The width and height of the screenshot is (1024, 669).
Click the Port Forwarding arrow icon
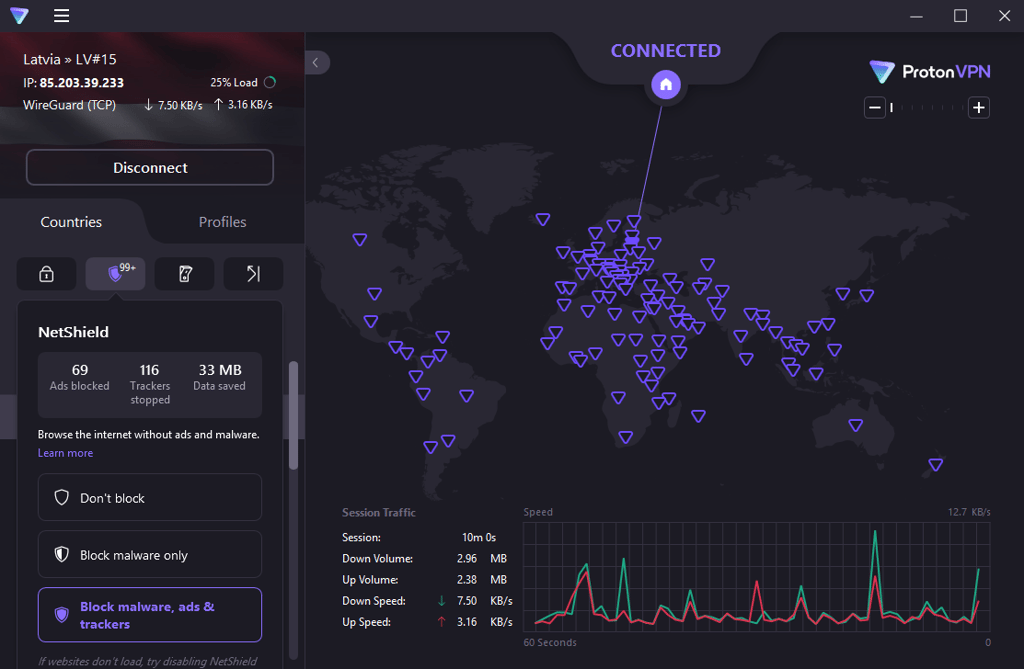(253, 274)
